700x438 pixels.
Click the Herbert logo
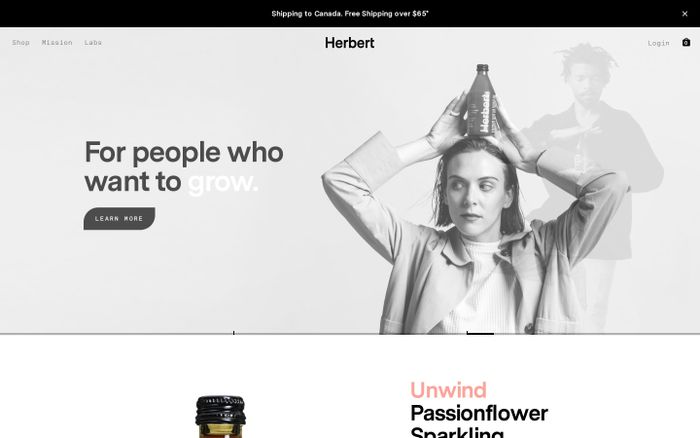(350, 43)
